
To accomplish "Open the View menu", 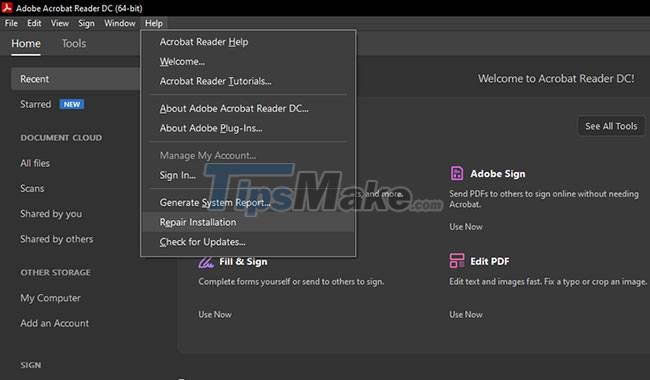I will click(x=60, y=23).
